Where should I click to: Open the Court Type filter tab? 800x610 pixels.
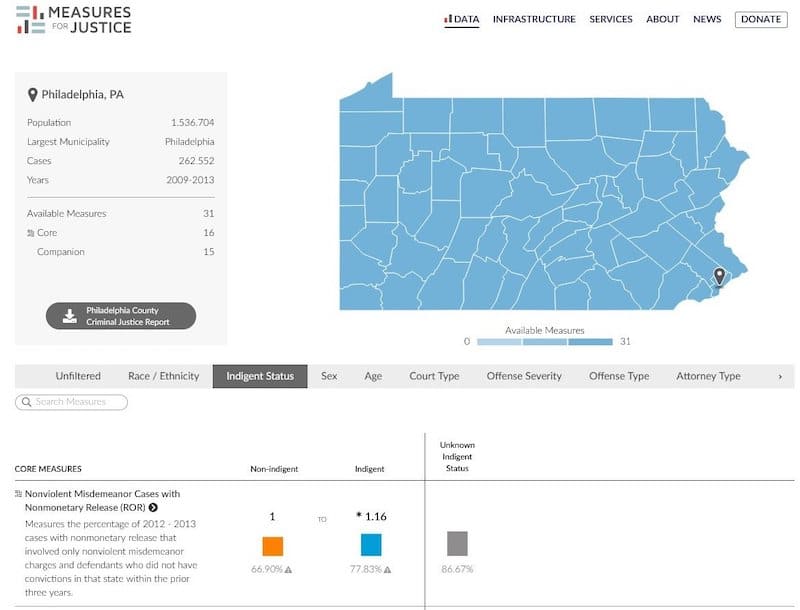[434, 376]
